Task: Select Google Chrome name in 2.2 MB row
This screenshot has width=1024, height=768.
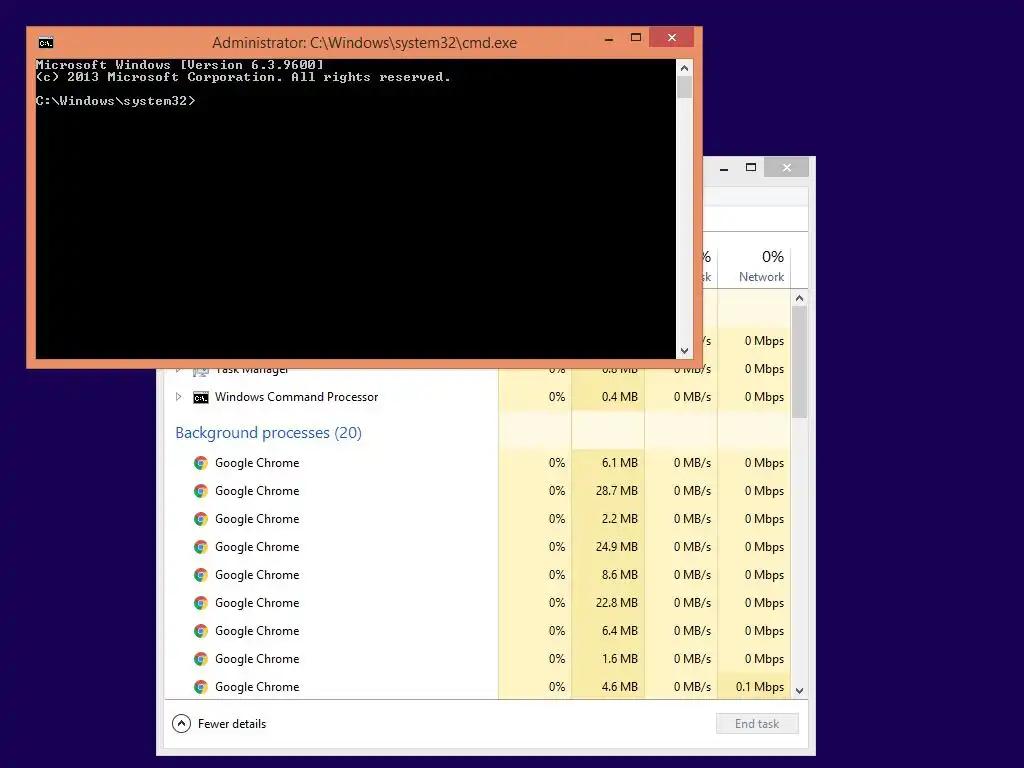Action: point(257,519)
